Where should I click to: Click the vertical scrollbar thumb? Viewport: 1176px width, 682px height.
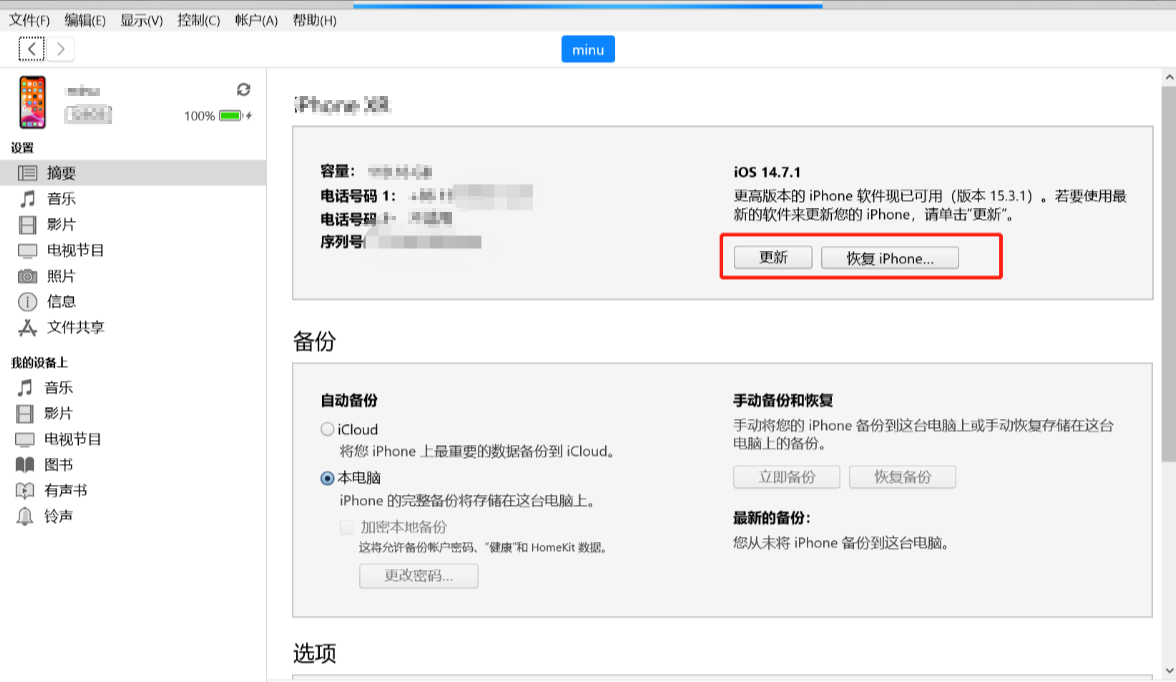(1168, 273)
